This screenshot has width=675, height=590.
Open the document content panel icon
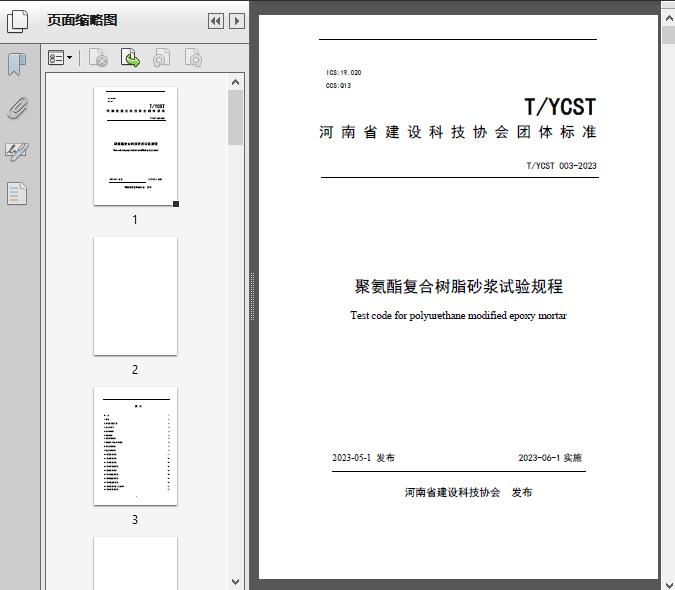(x=17, y=193)
